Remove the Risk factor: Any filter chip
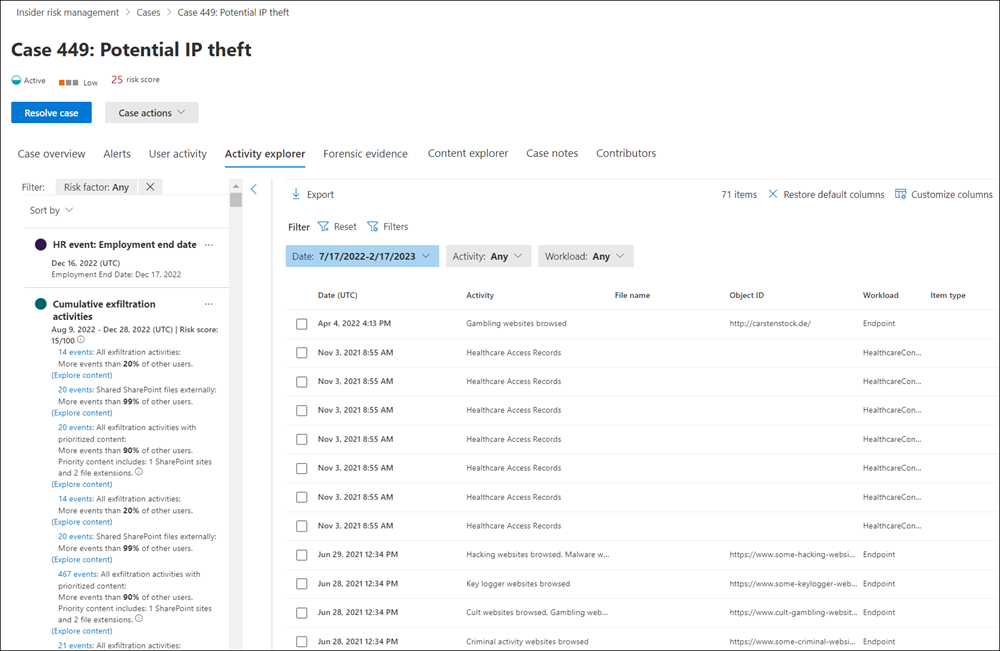 tap(151, 186)
